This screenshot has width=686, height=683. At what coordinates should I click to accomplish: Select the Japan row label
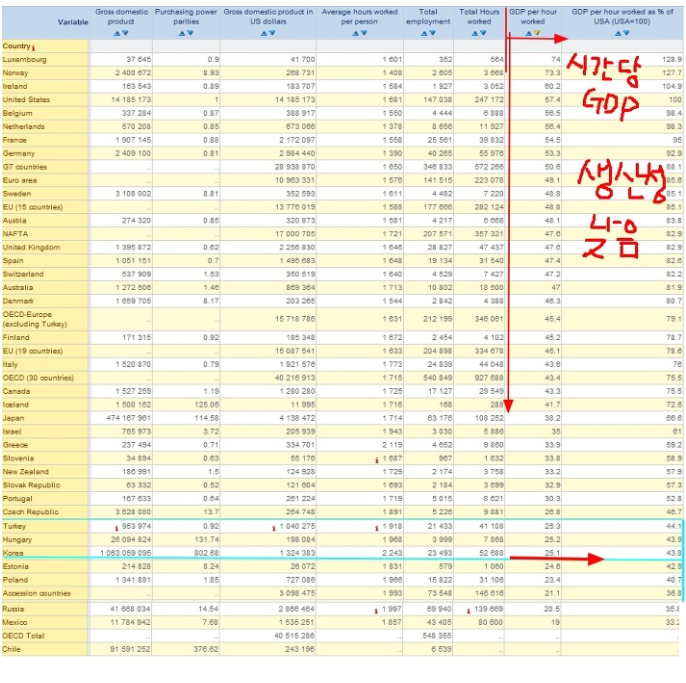(14, 418)
